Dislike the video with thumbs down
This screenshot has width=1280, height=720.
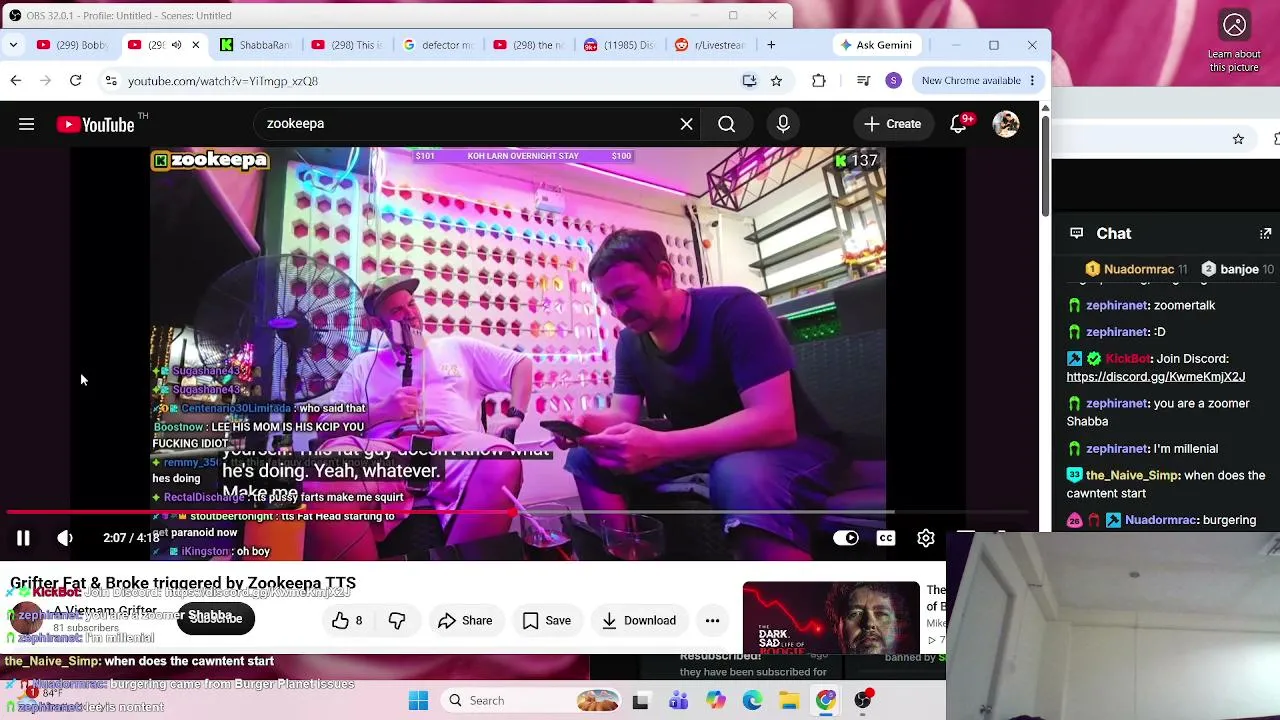[x=397, y=621]
